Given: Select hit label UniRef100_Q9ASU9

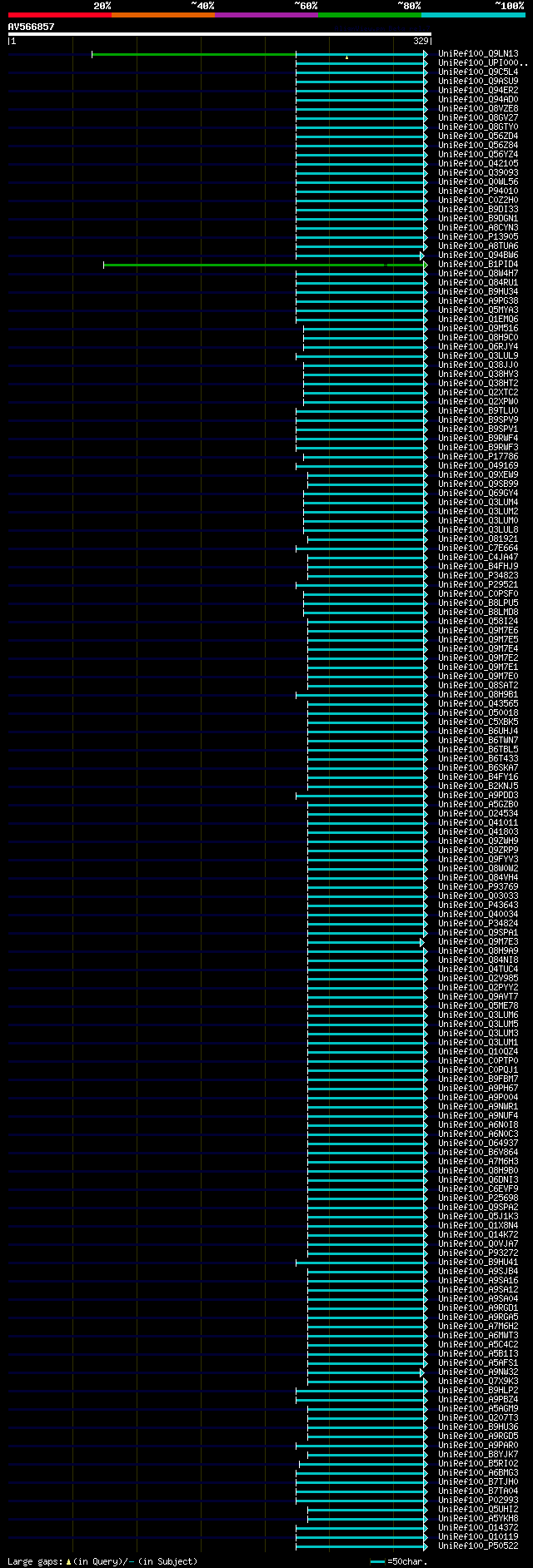Looking at the screenshot, I should pos(478,82).
